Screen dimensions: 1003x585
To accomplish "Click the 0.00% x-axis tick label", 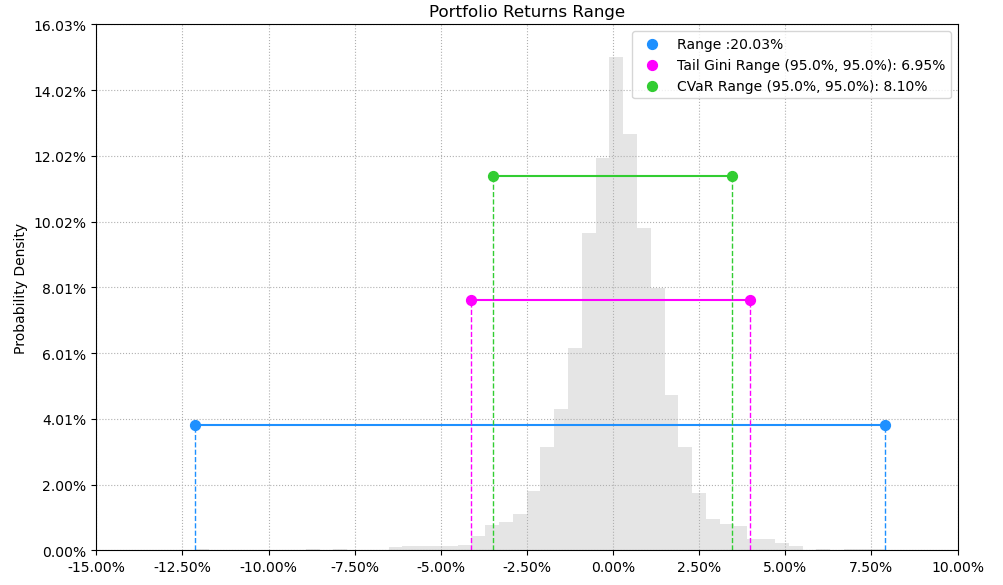I will pyautogui.click(x=613, y=568).
